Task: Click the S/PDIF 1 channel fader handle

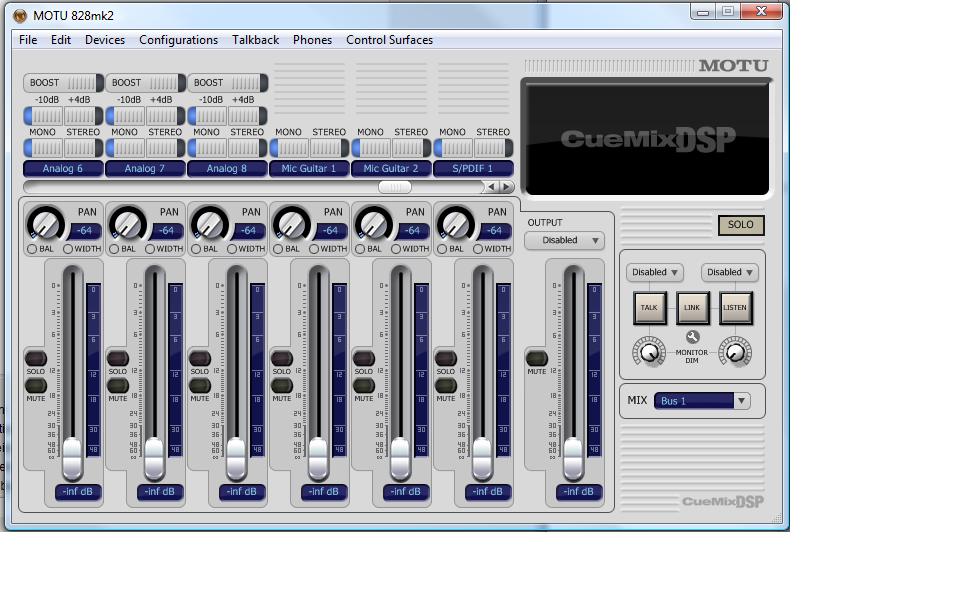Action: (x=482, y=457)
